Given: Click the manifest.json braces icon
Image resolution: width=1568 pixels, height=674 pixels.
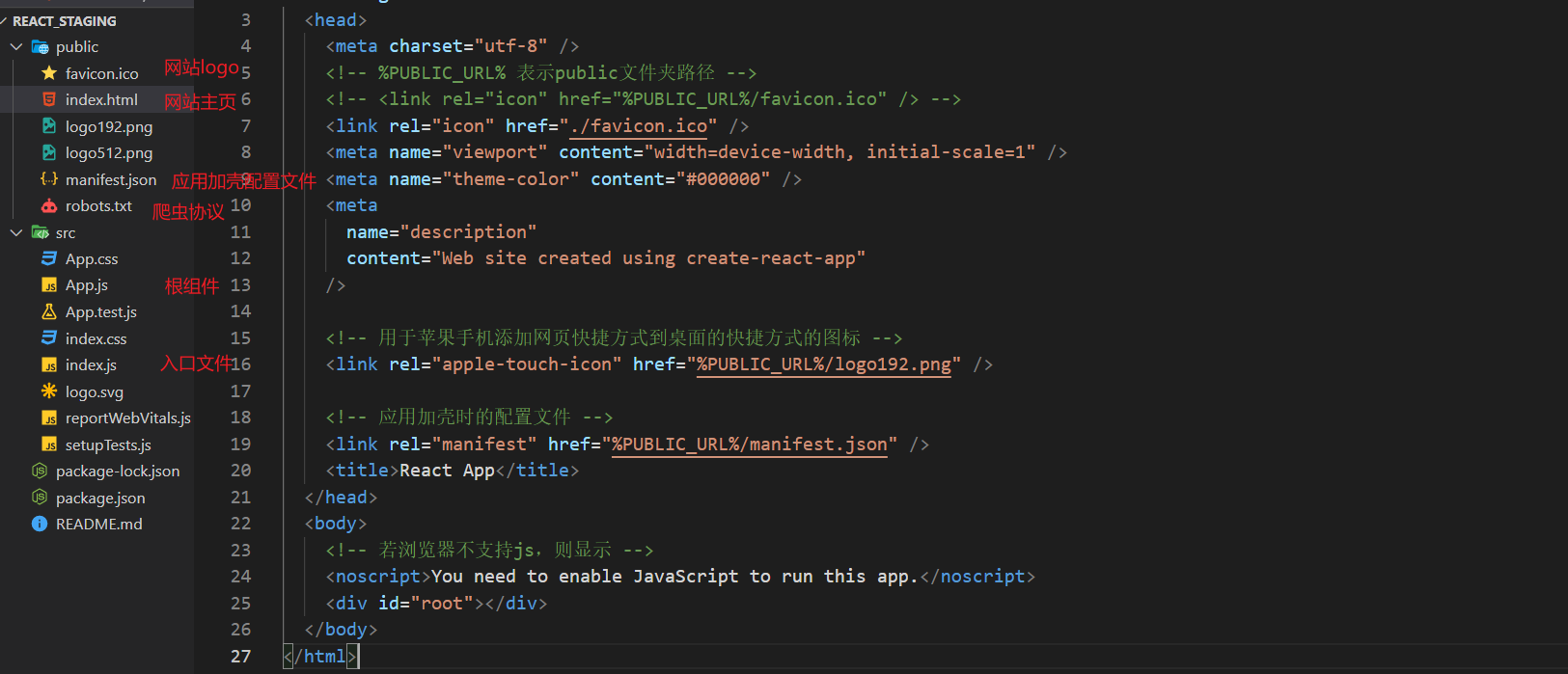Looking at the screenshot, I should 49,179.
